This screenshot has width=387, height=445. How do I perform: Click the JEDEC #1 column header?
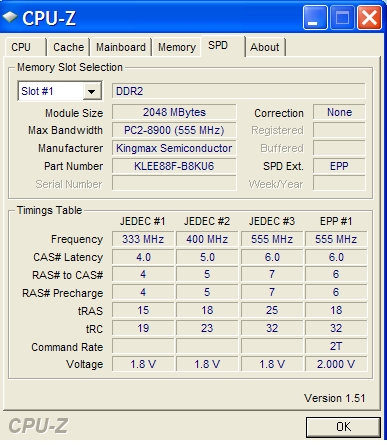point(143,221)
